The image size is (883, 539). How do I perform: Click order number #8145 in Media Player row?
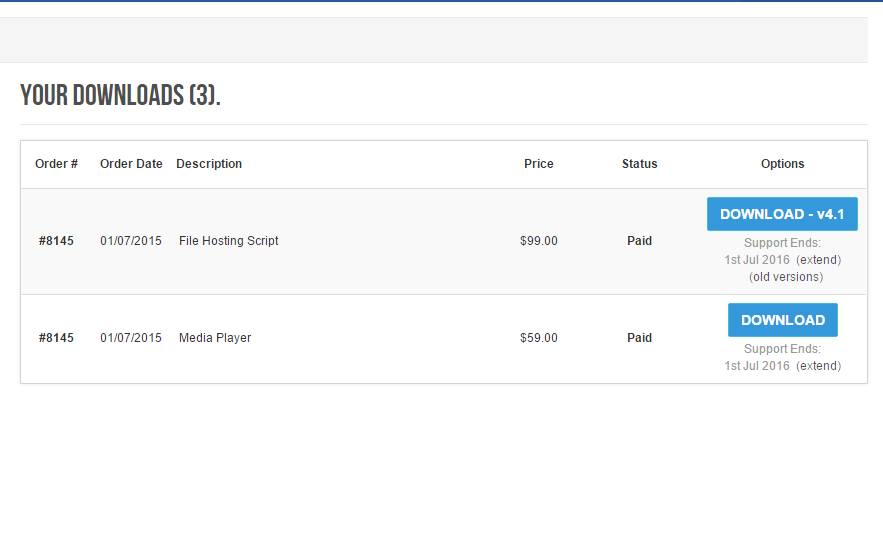[x=56, y=338]
